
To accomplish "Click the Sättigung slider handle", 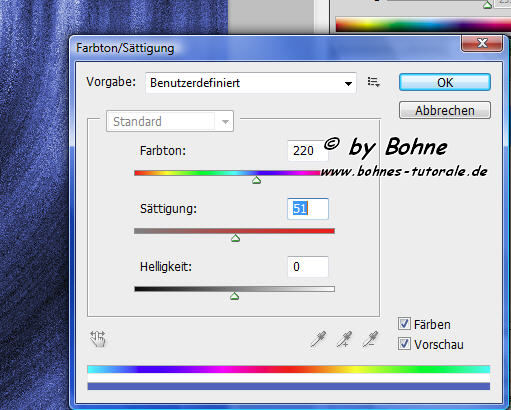I will [236, 238].
